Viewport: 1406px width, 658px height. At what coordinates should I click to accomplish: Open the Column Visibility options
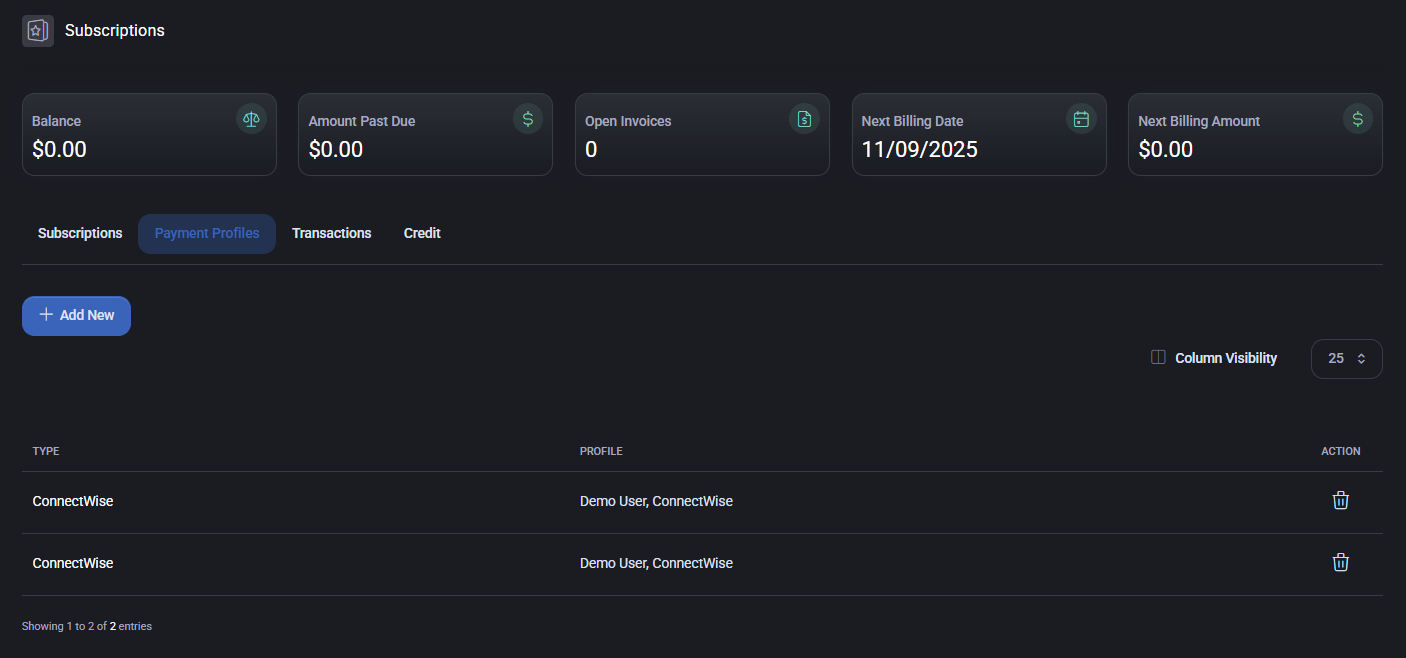pos(1214,358)
